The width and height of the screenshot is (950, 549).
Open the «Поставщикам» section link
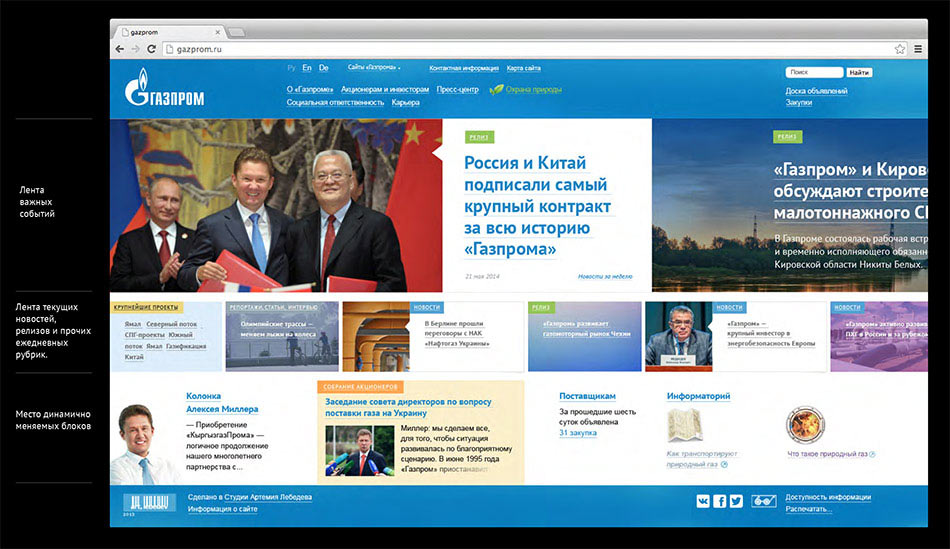[x=587, y=396]
